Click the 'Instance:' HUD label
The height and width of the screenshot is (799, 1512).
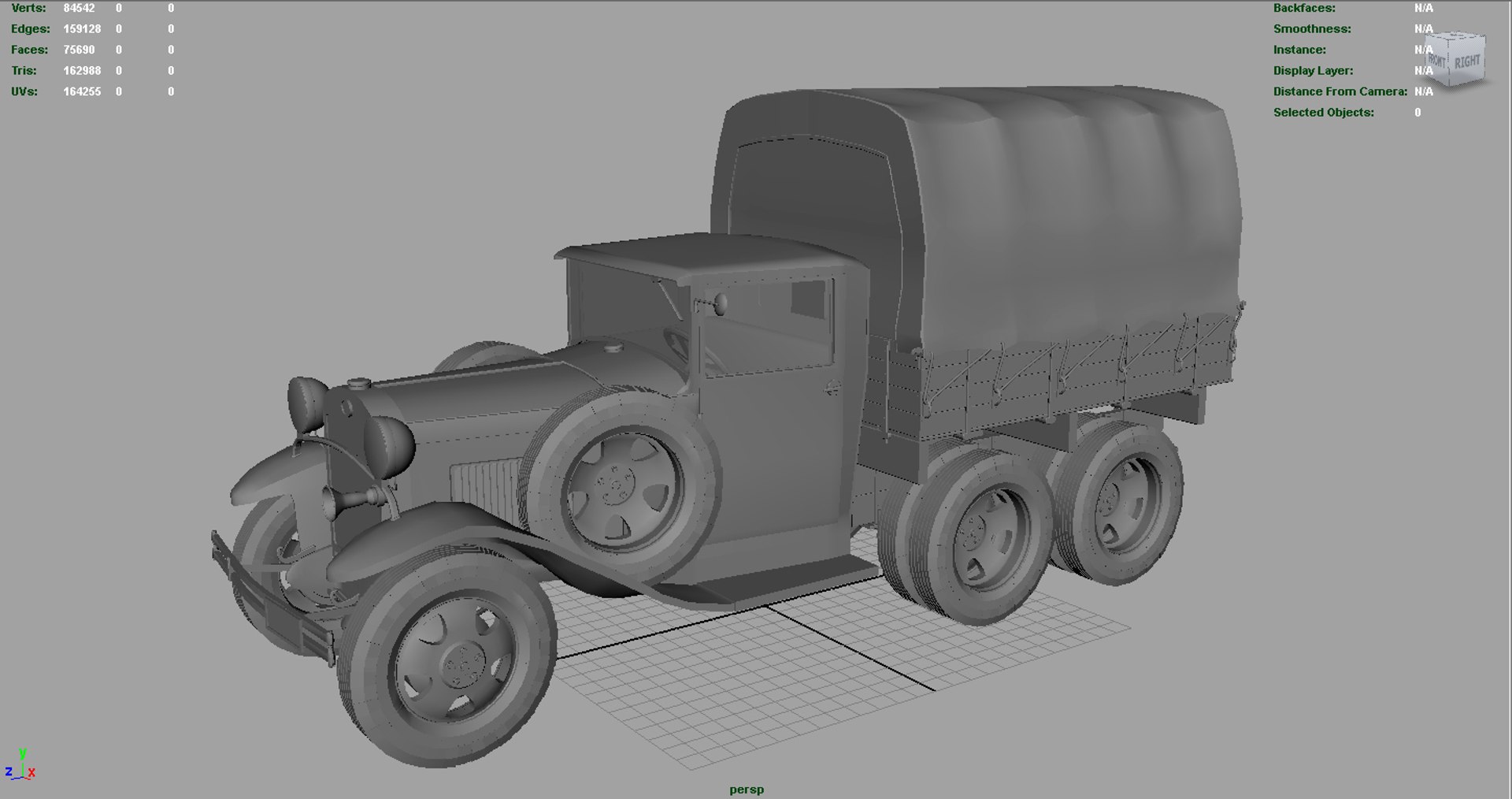coord(1299,50)
